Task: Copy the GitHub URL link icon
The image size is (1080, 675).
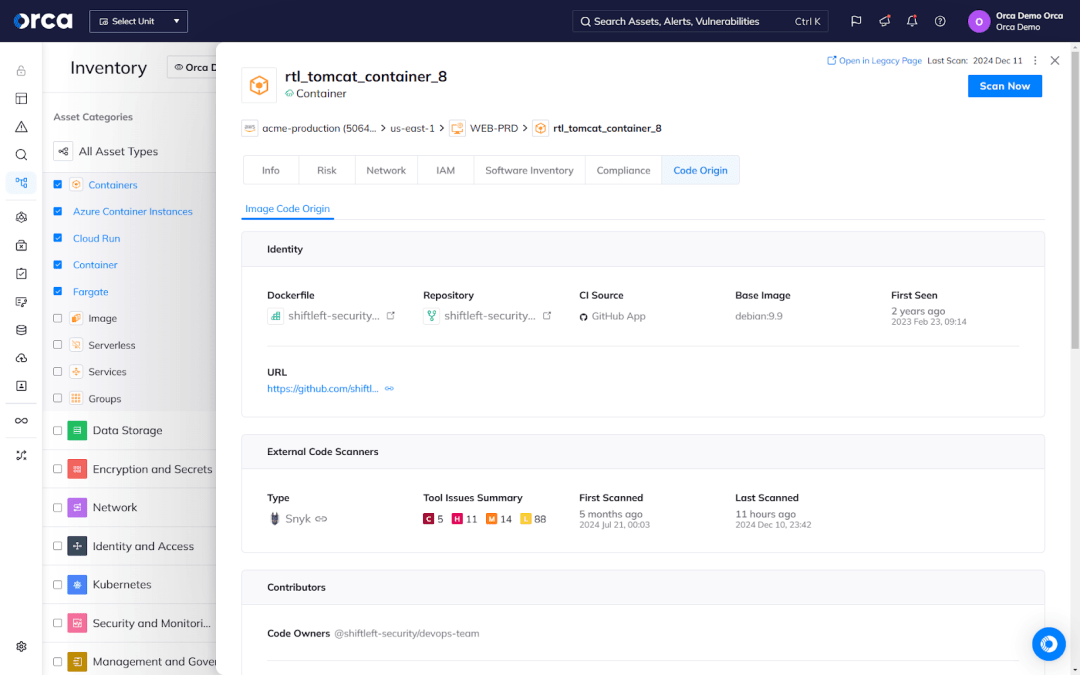Action: [x=389, y=389]
